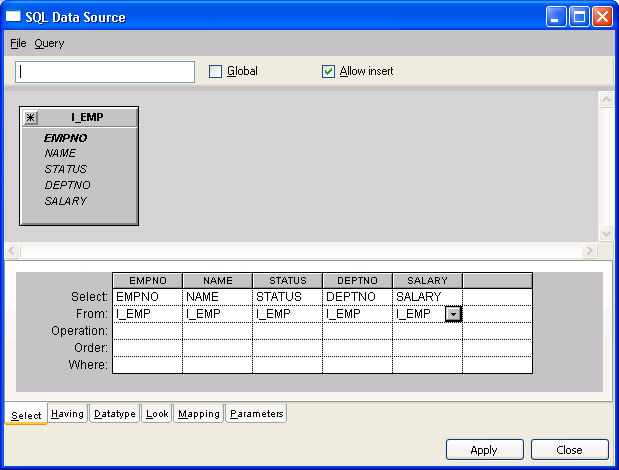This screenshot has width=619, height=470.
Task: Open the From dropdown in SALARY column
Action: coord(454,314)
